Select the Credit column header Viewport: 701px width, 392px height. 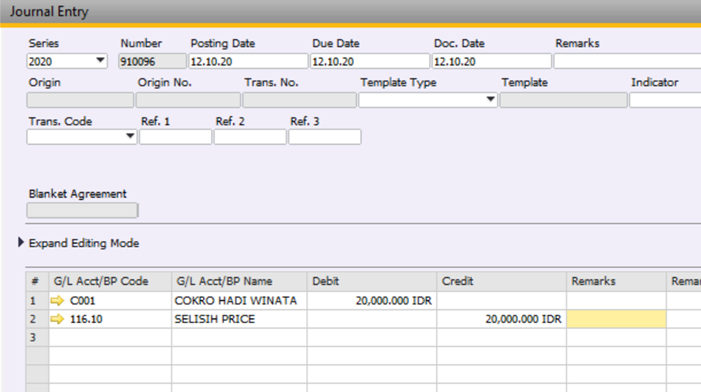click(502, 281)
